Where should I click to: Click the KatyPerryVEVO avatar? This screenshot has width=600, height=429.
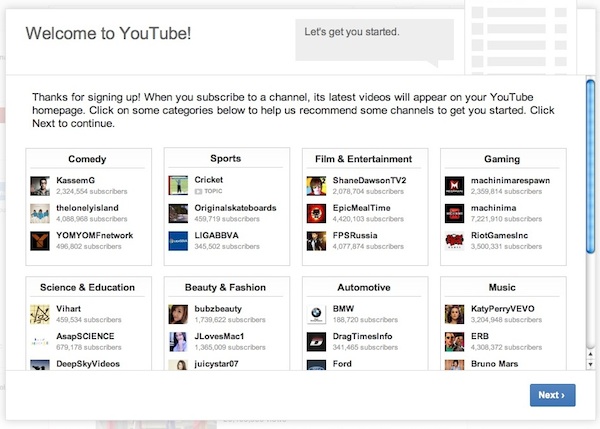(454, 313)
